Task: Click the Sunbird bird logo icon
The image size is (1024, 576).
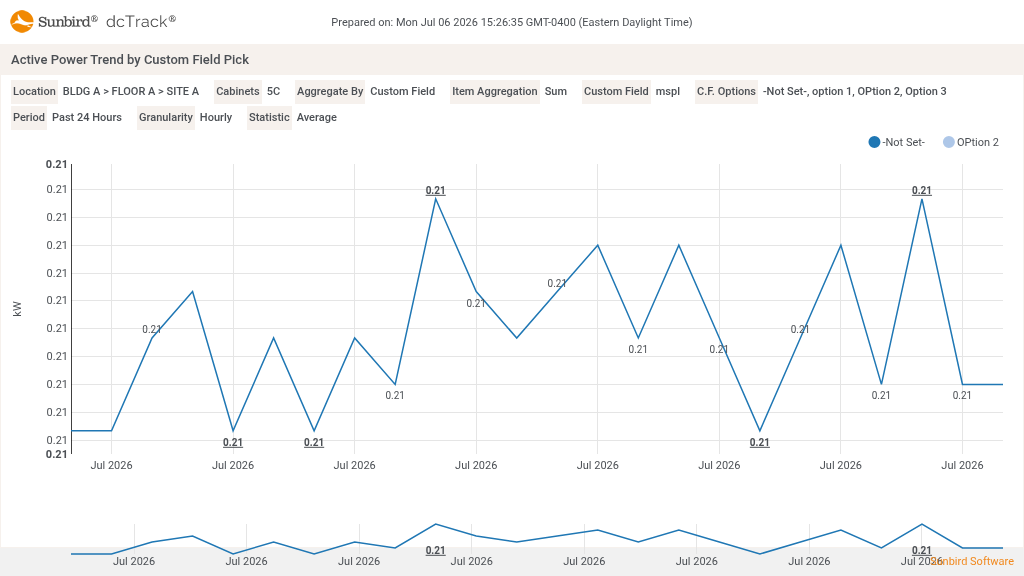Action: coord(22,21)
